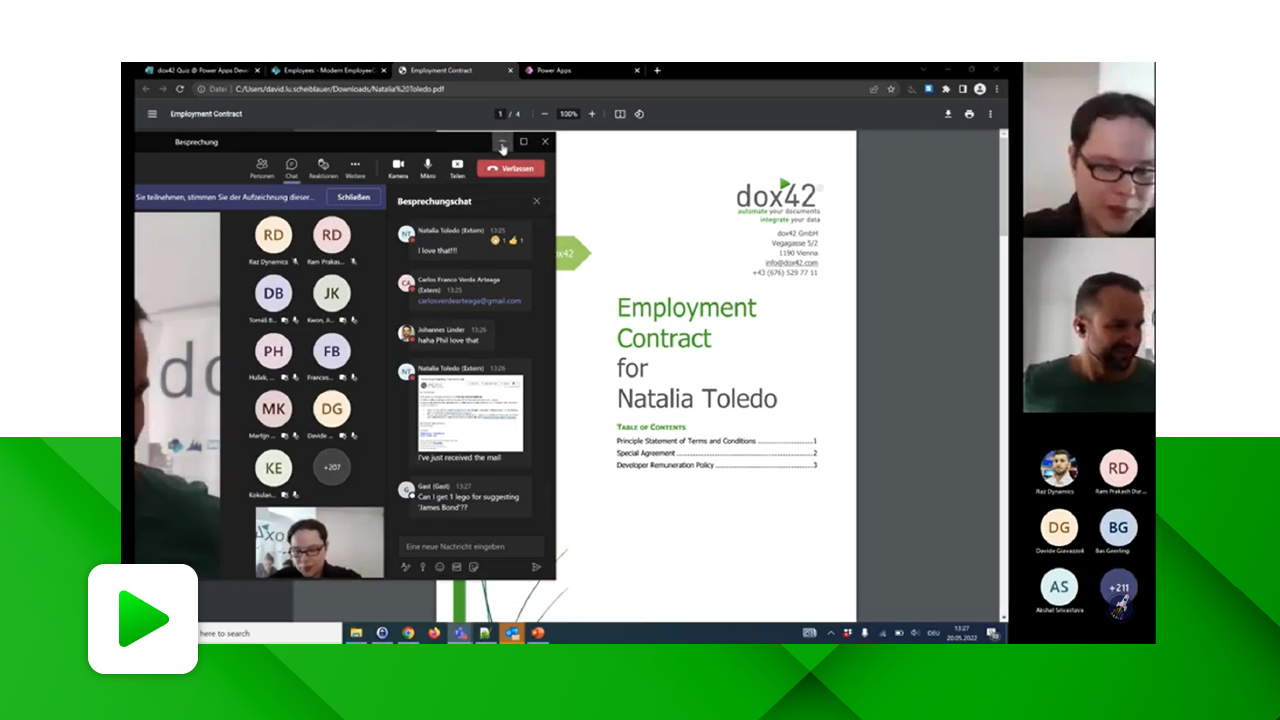Open a new browser tab
This screenshot has height=720, width=1280.
pos(657,71)
